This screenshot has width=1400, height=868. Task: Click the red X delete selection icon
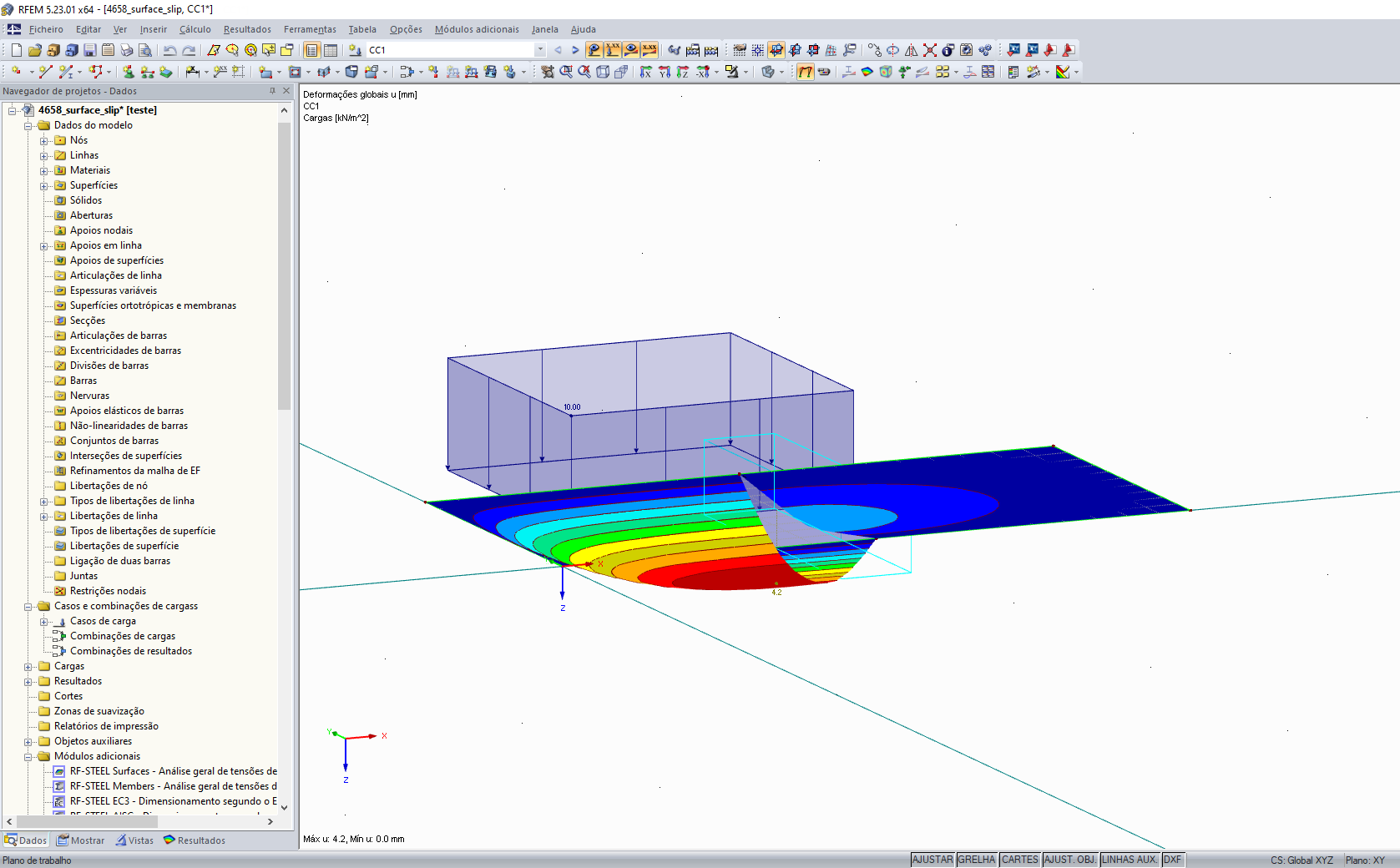[x=930, y=50]
